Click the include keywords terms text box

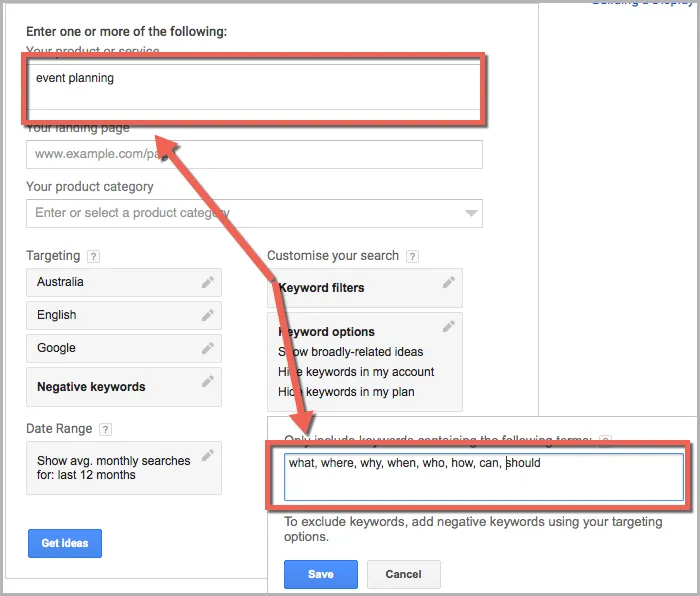coord(484,477)
